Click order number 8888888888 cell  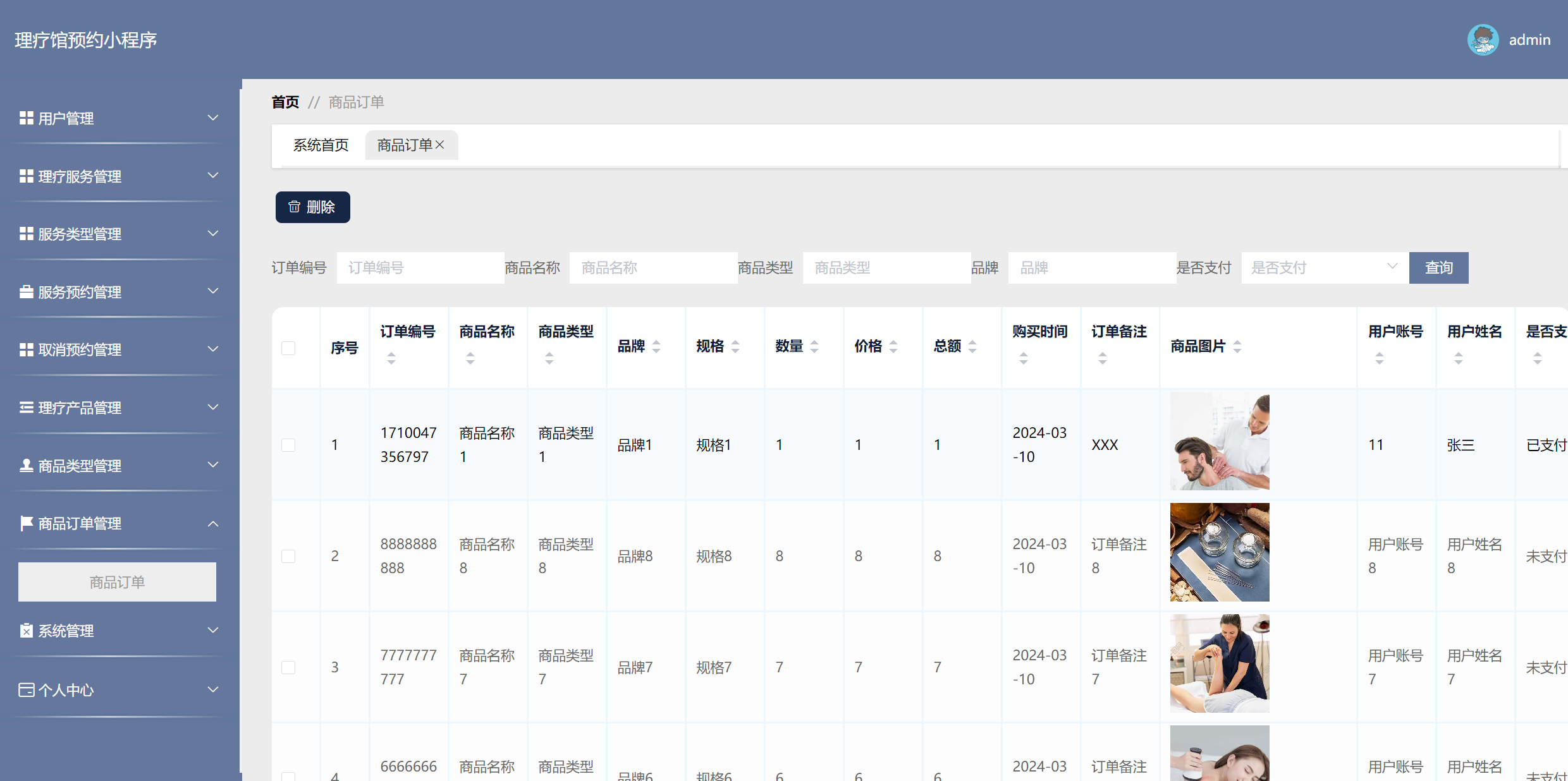(408, 556)
